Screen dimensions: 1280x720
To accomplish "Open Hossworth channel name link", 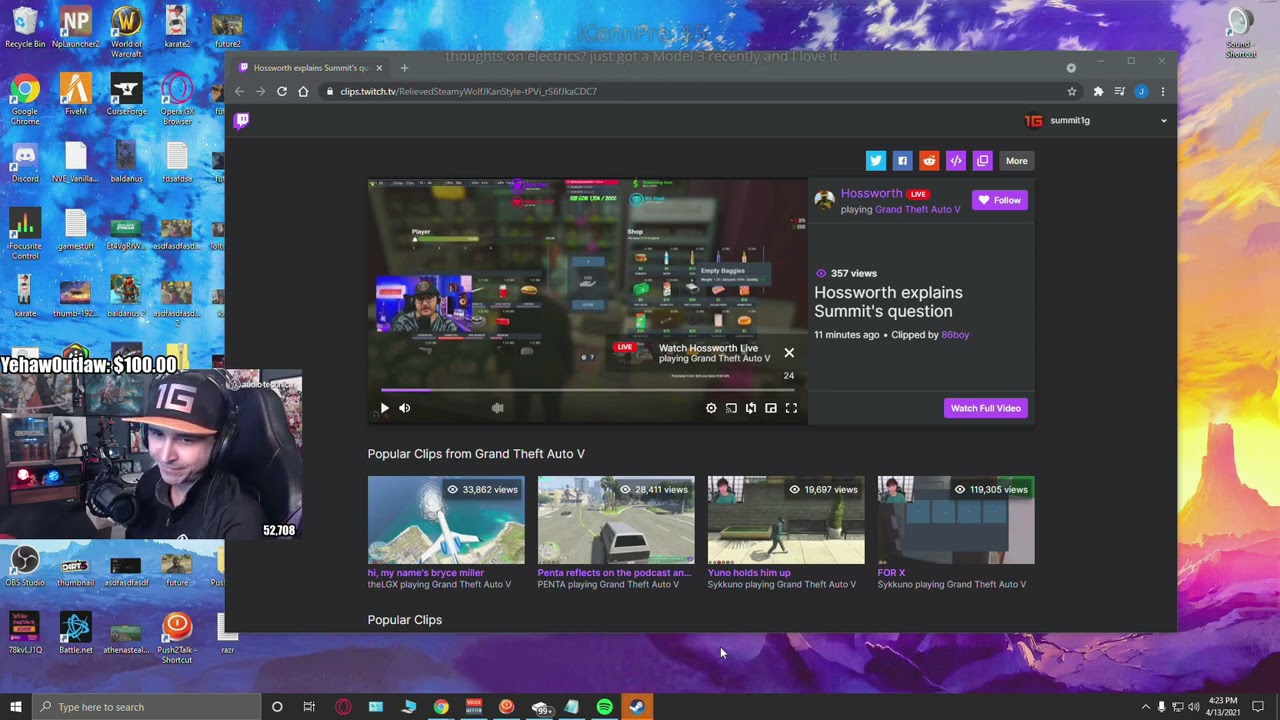I will pyautogui.click(x=871, y=193).
